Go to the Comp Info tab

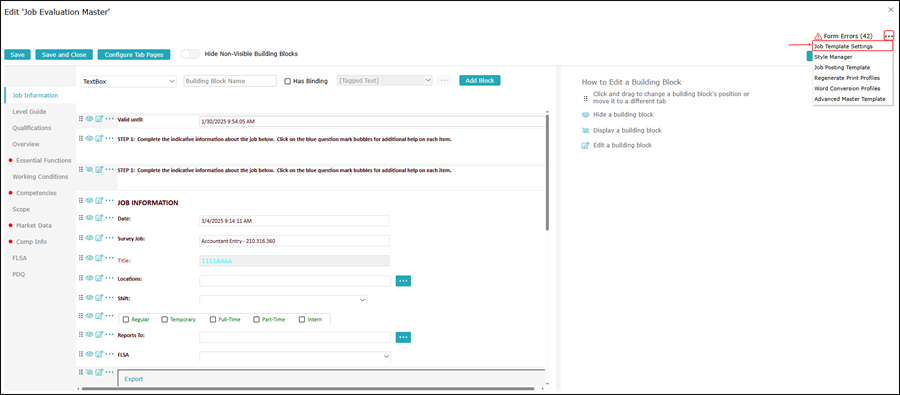pos(32,242)
